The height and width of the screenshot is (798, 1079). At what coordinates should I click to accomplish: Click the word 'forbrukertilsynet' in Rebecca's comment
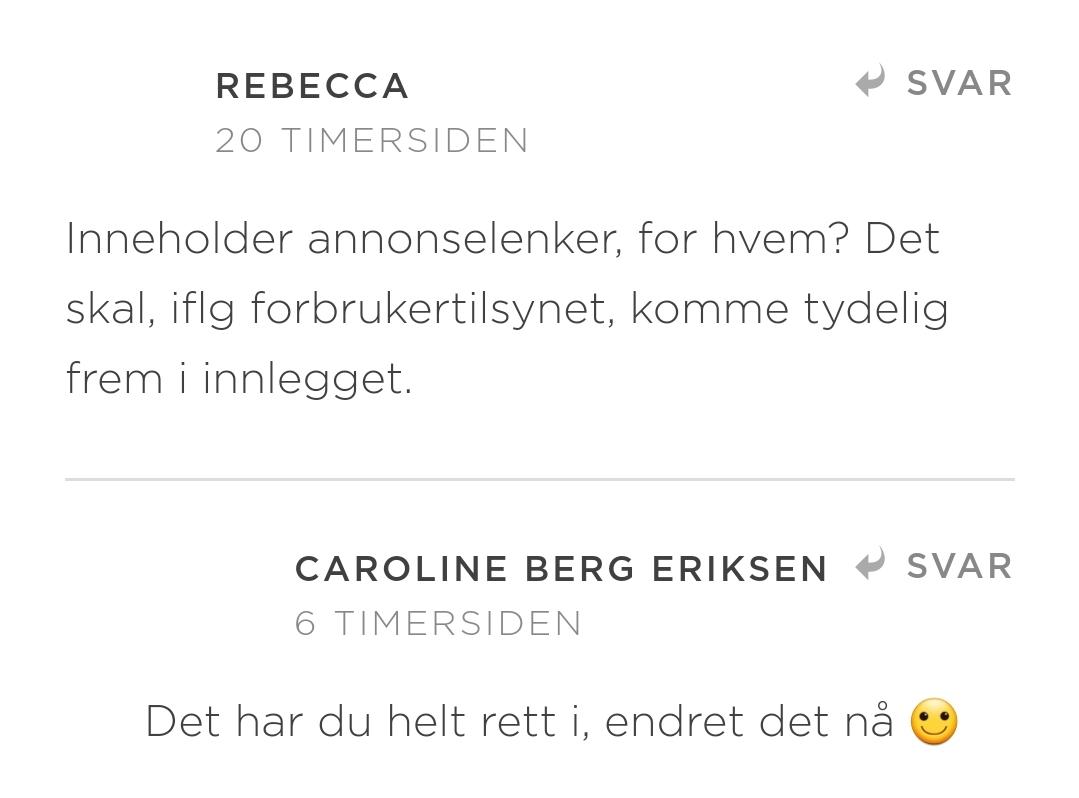[432, 308]
